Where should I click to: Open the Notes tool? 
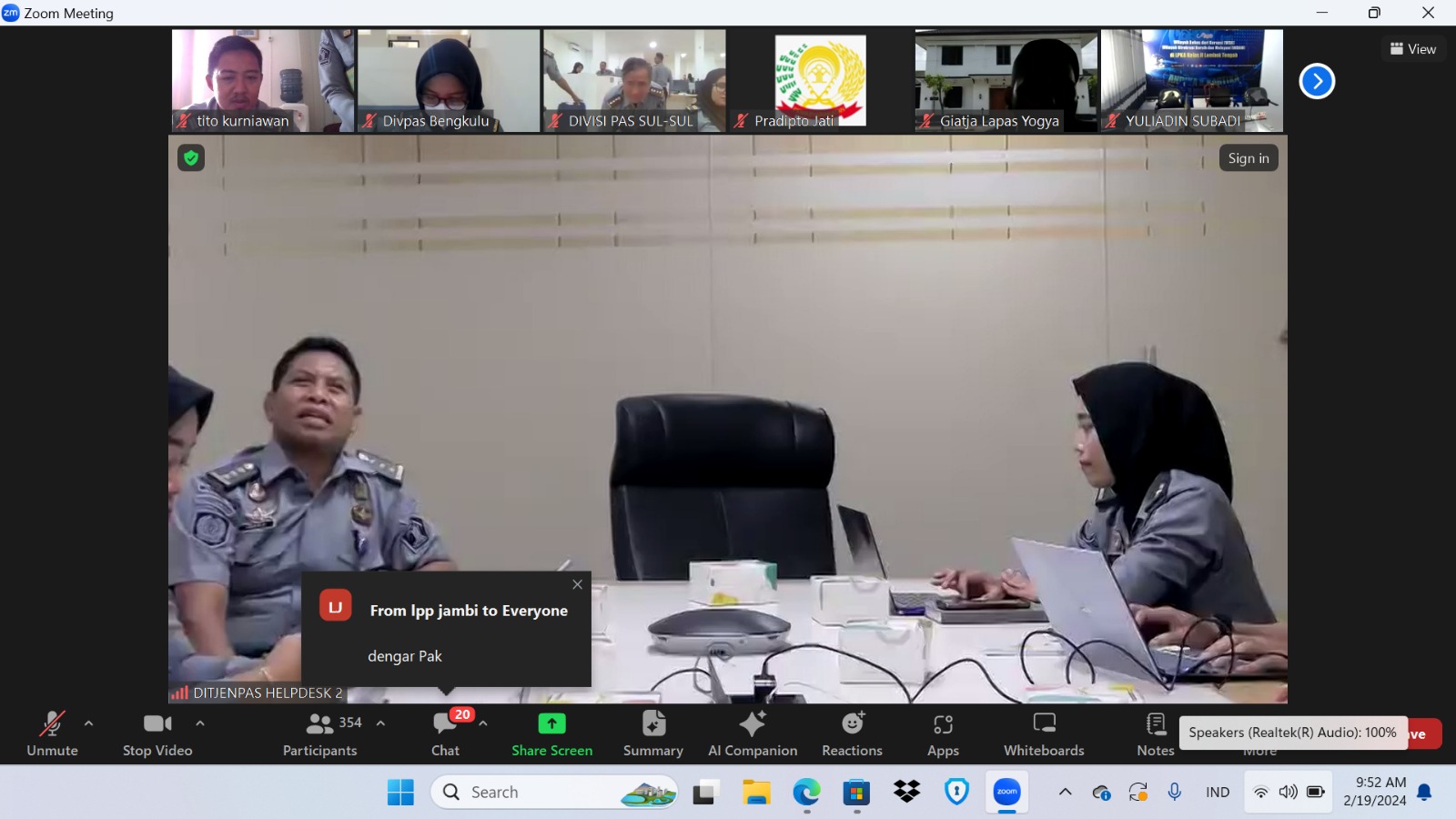1156,733
